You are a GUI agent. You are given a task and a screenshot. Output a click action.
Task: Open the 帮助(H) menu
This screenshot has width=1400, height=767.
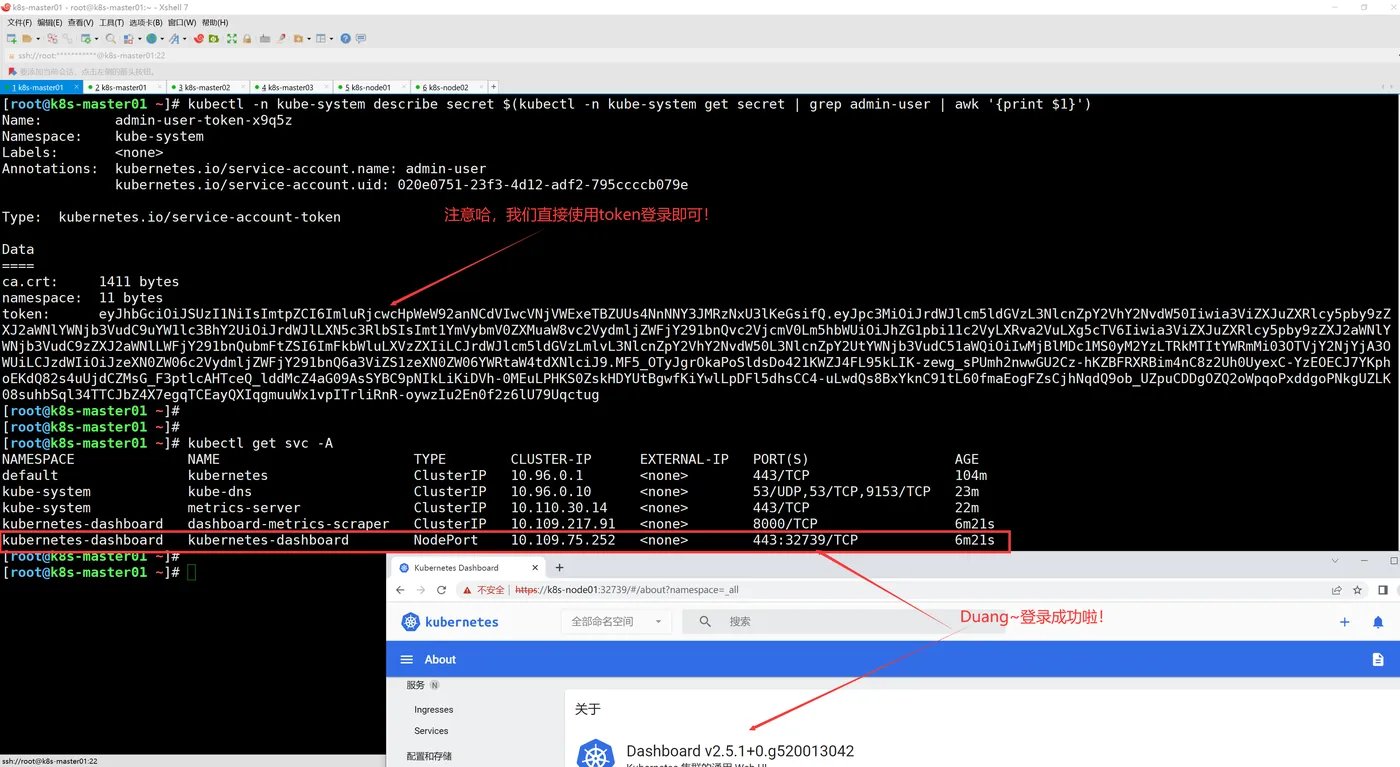[215, 22]
